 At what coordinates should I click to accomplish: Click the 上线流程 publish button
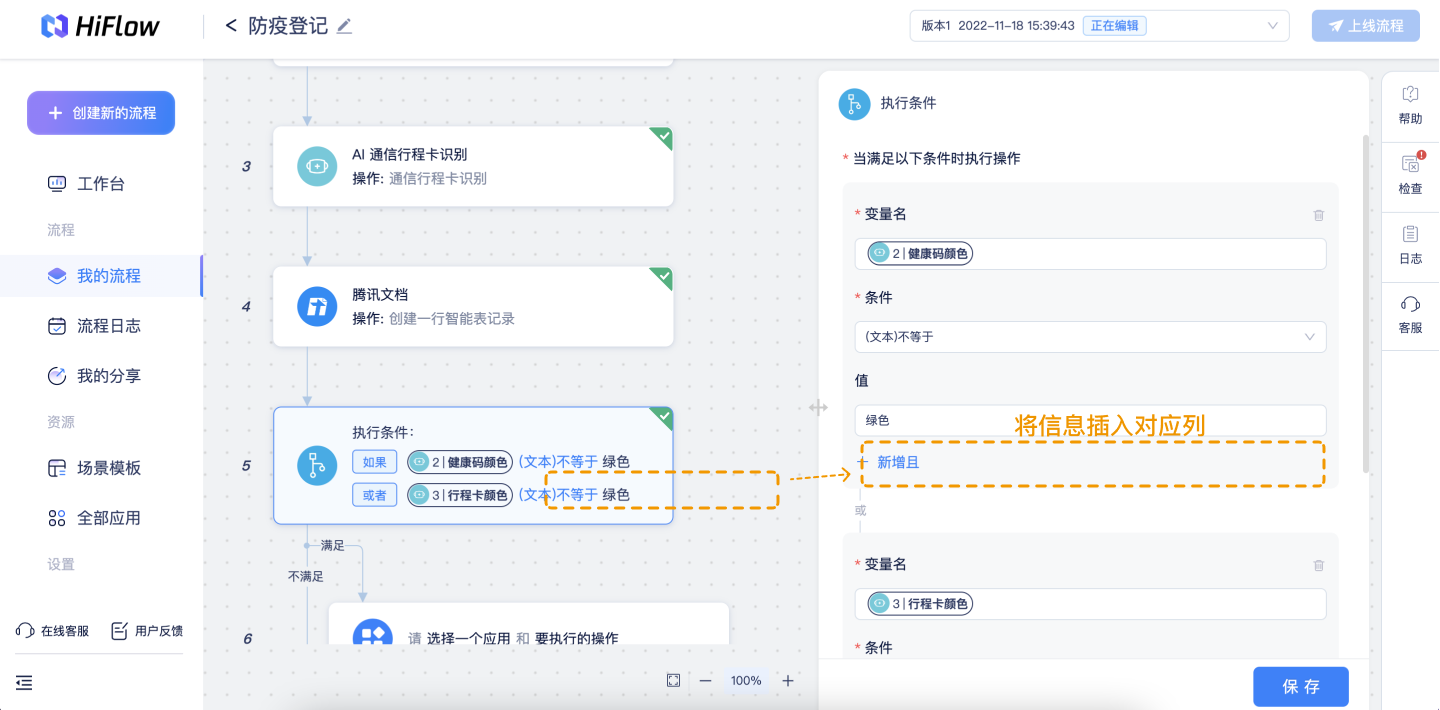point(1365,26)
